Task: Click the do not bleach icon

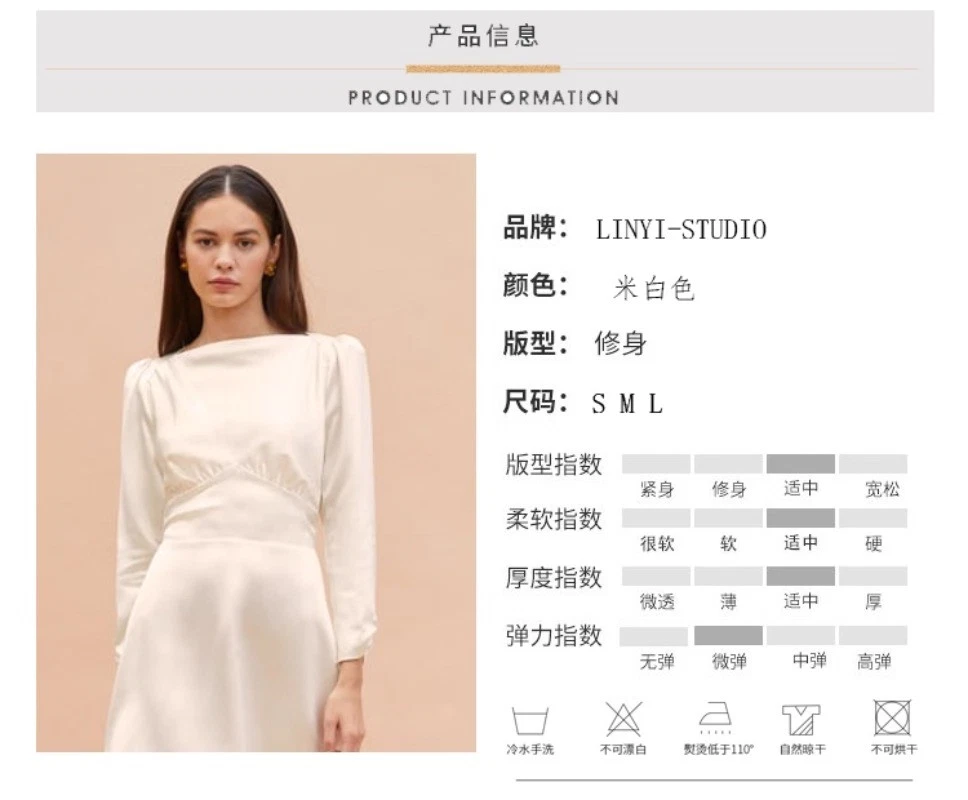Action: pyautogui.click(x=624, y=719)
